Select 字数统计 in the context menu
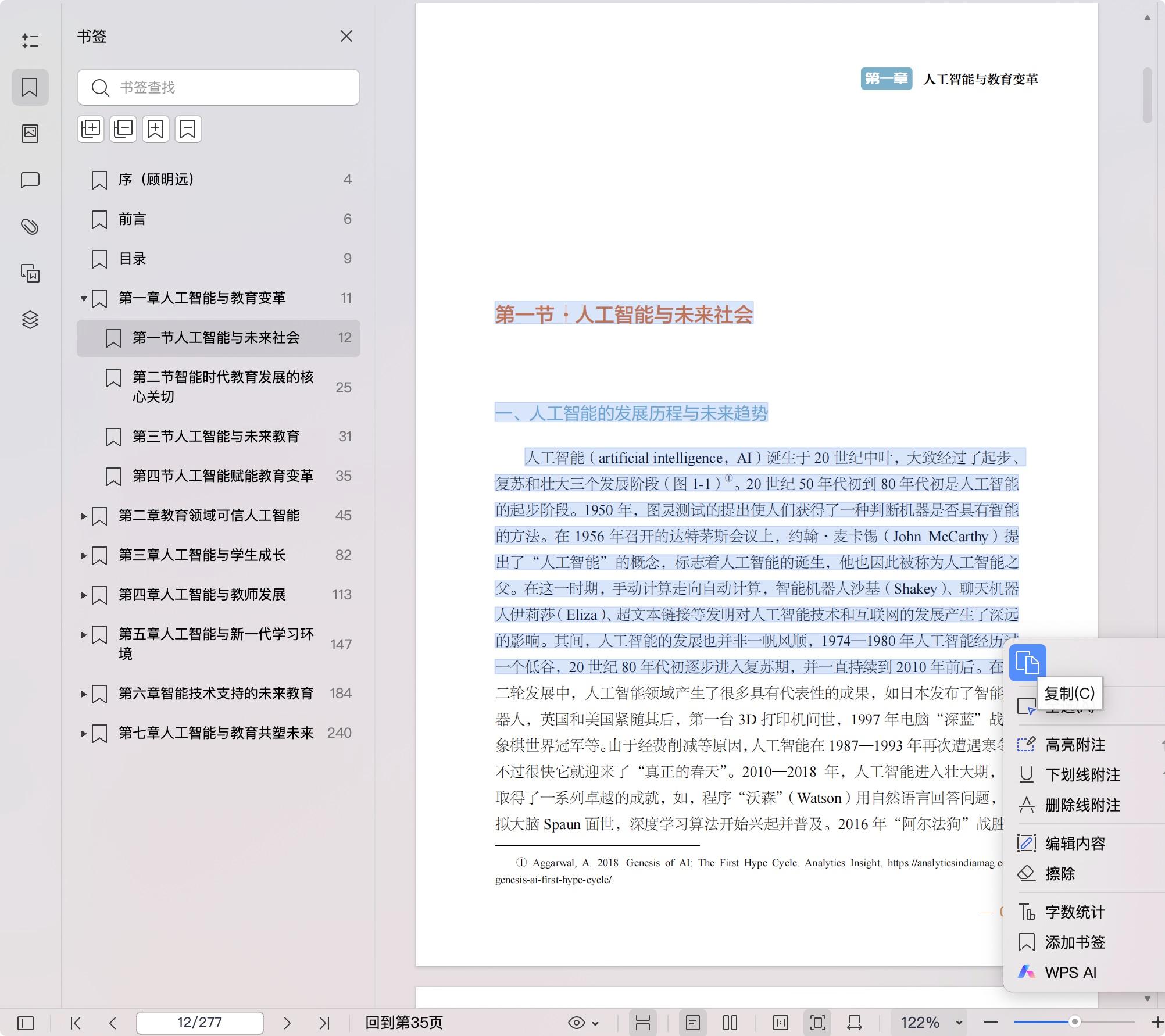Image resolution: width=1165 pixels, height=1036 pixels. click(1075, 912)
